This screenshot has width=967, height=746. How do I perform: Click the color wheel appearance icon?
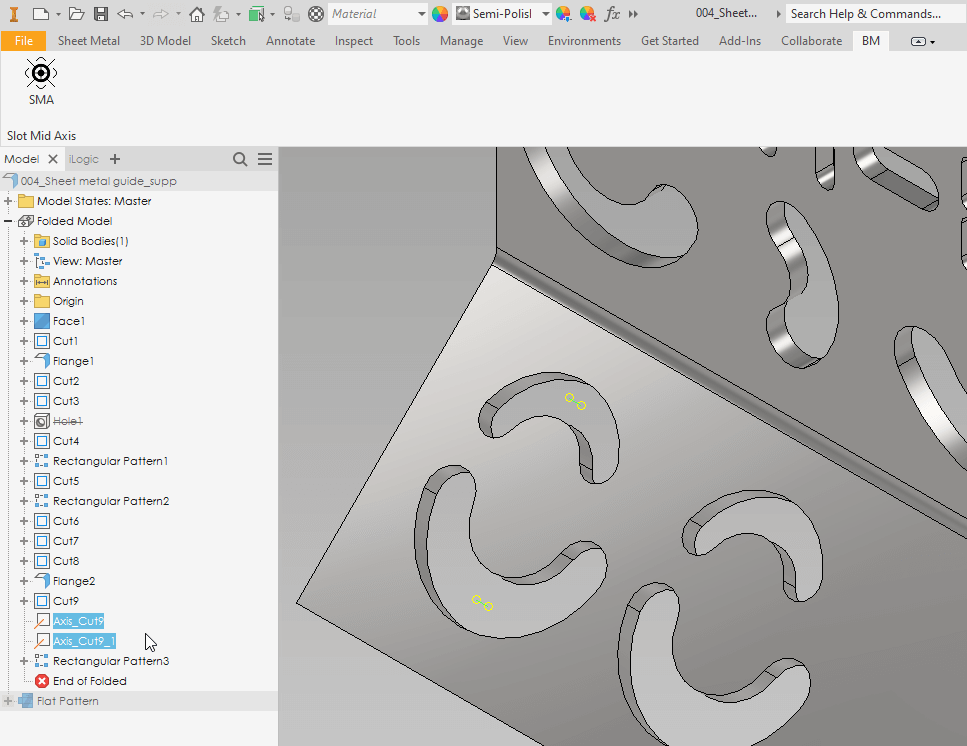point(439,14)
